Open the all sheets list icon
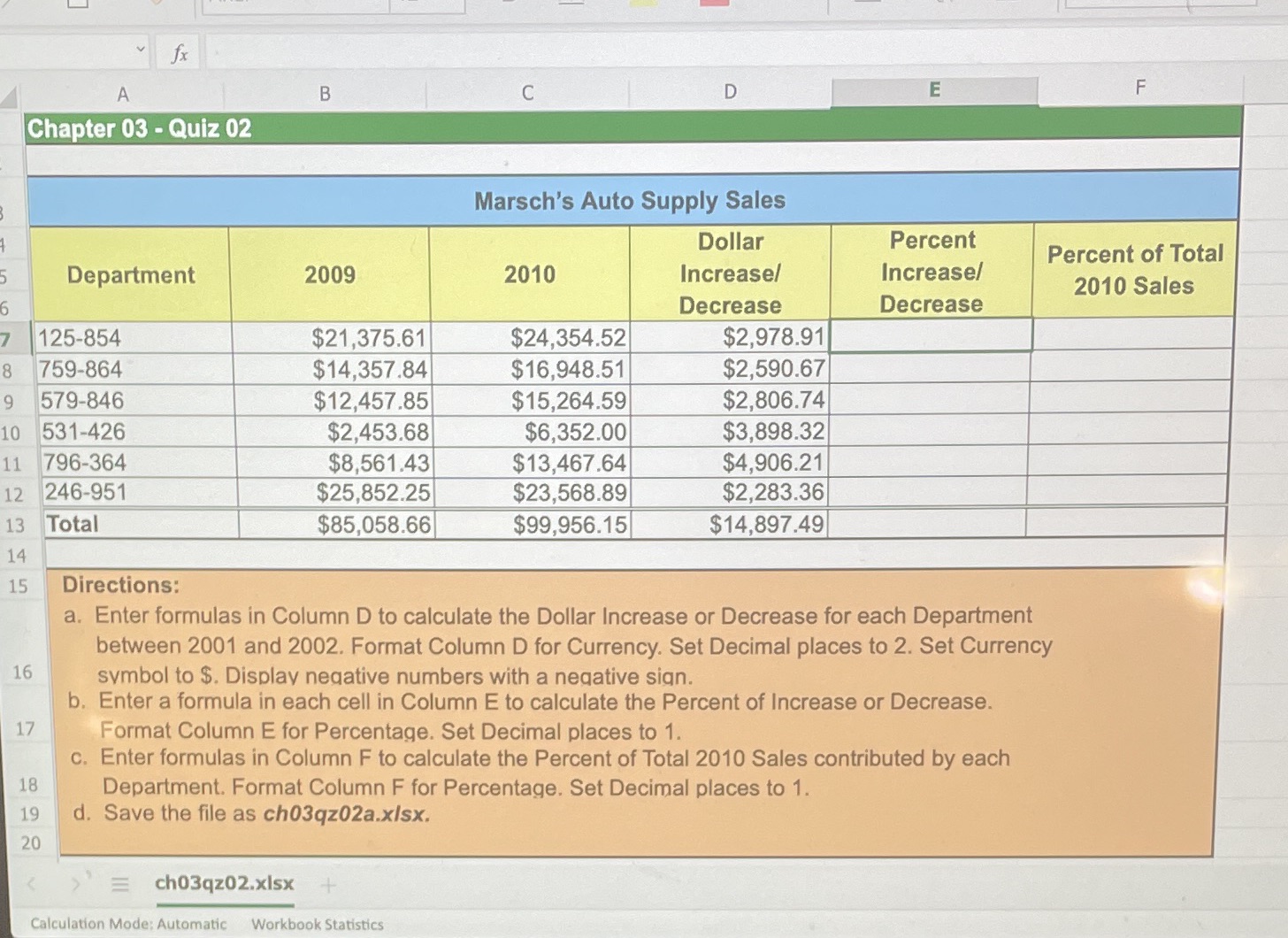 [119, 883]
